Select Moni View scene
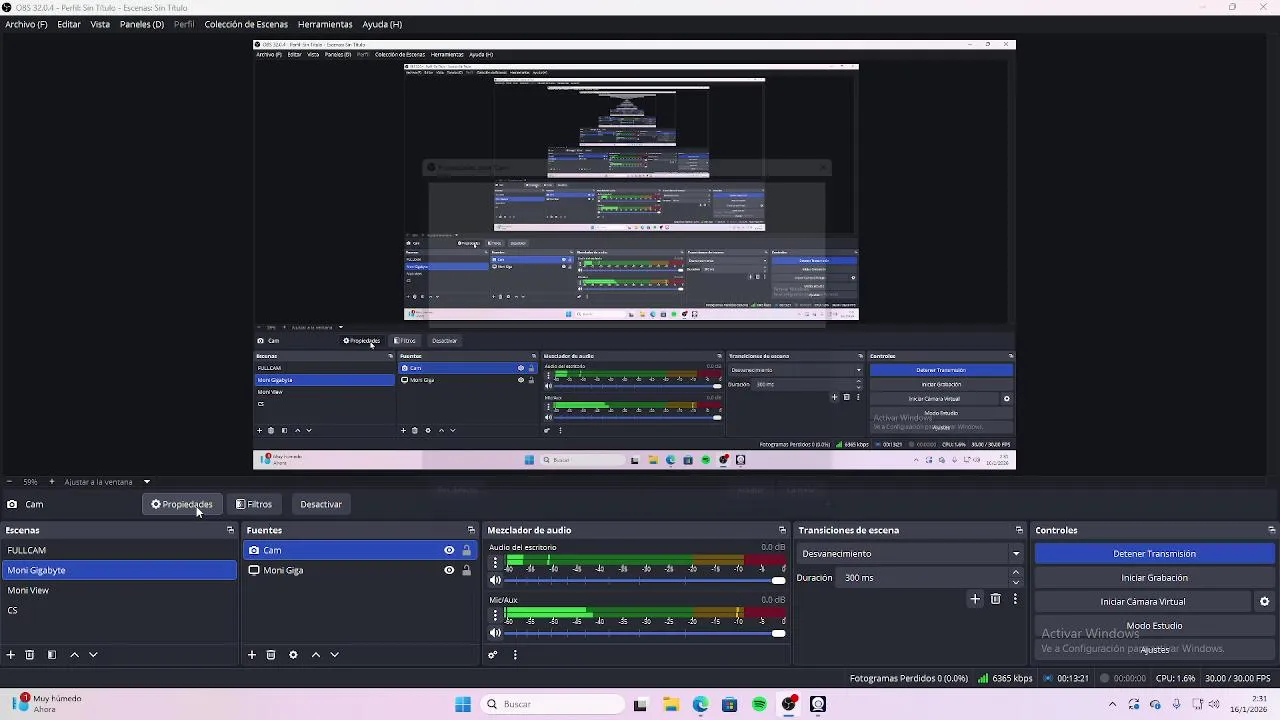1280x720 pixels. click(119, 590)
